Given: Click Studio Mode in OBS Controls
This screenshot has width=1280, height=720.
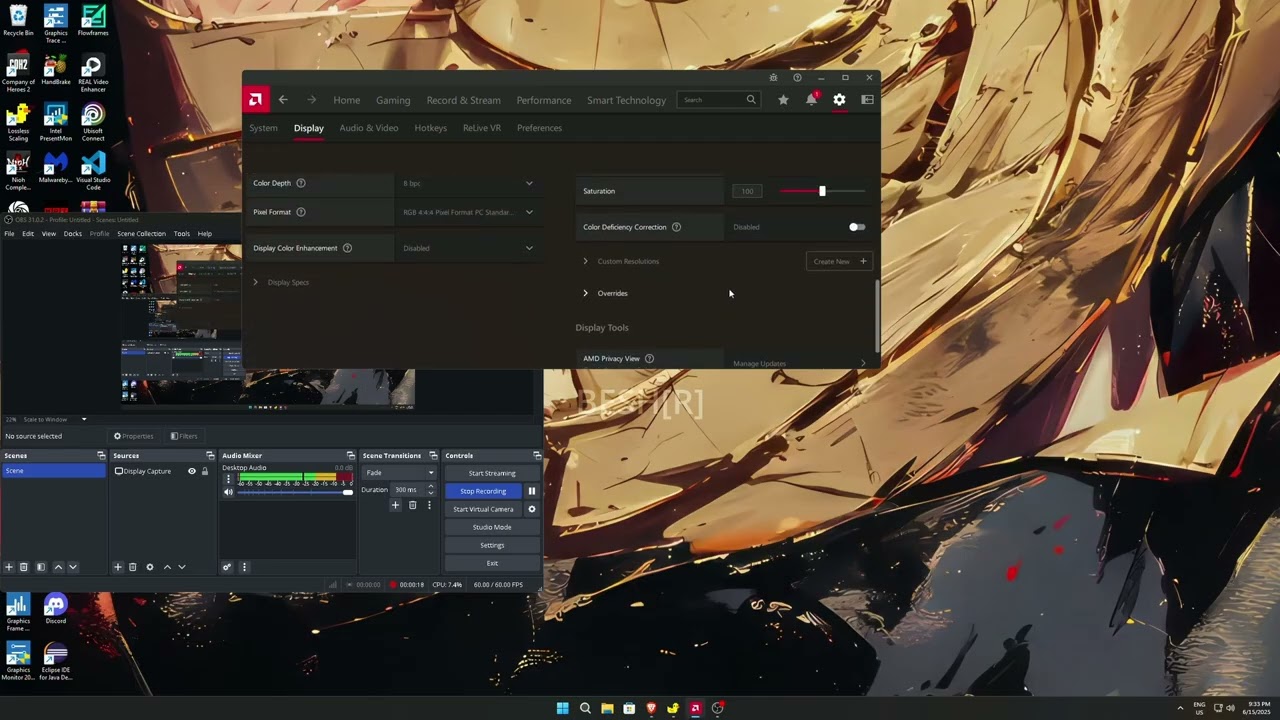Looking at the screenshot, I should [x=492, y=527].
